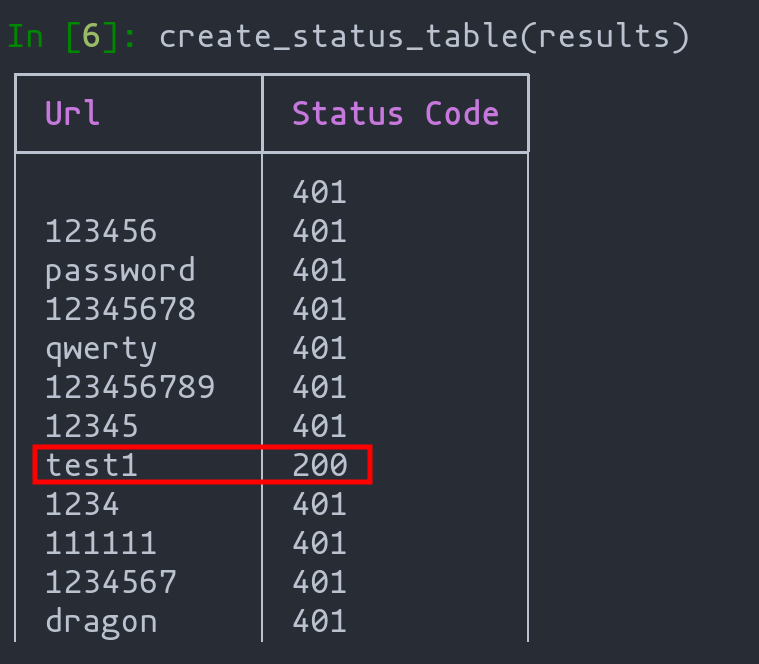Select the qwerty entry in the table
The image size is (759, 664).
101,349
